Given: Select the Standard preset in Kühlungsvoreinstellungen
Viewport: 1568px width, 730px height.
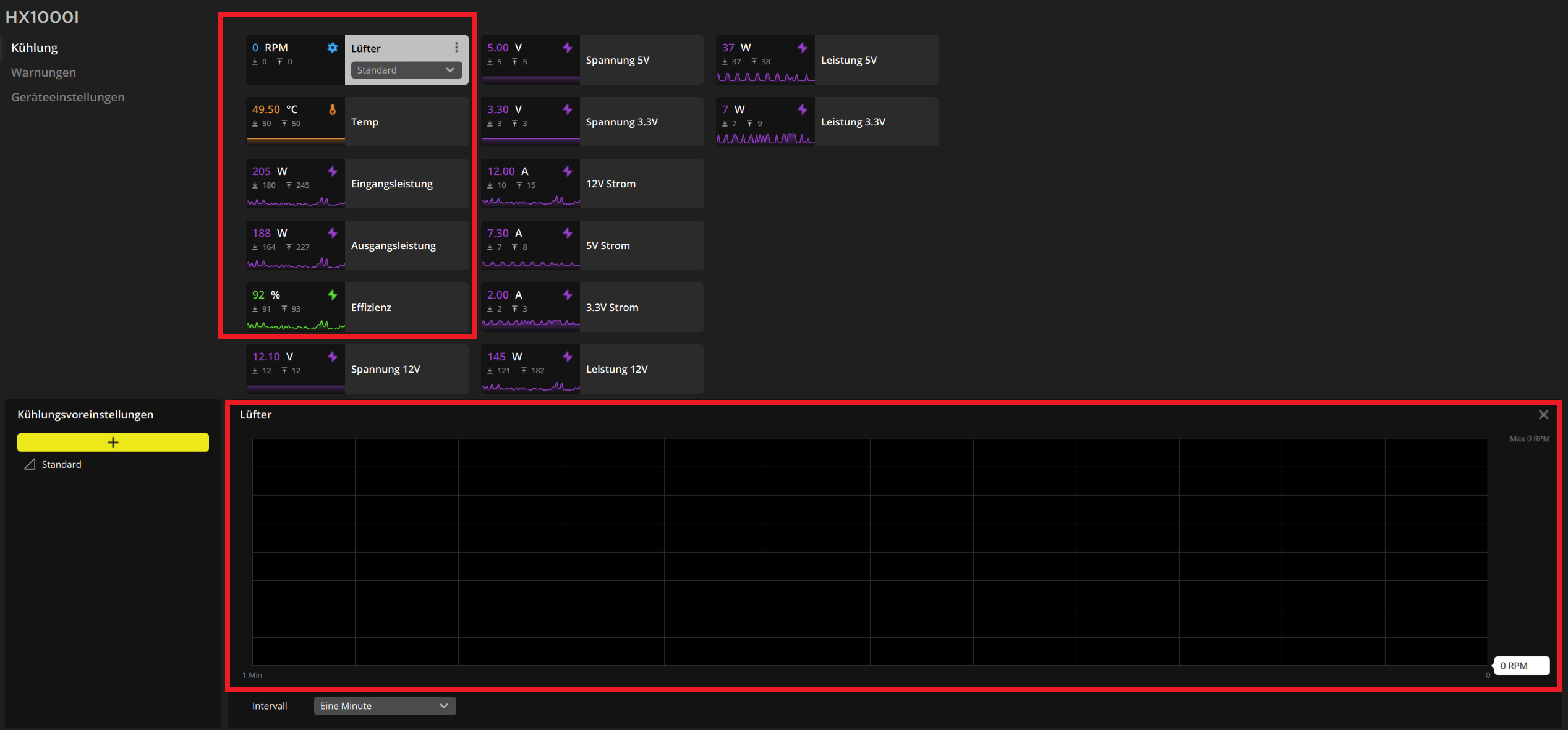Looking at the screenshot, I should pyautogui.click(x=62, y=464).
